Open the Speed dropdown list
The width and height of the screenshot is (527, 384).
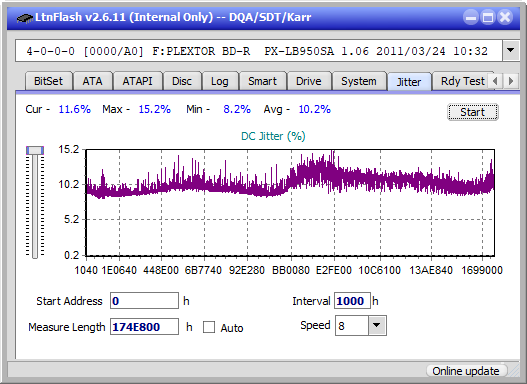(377, 325)
